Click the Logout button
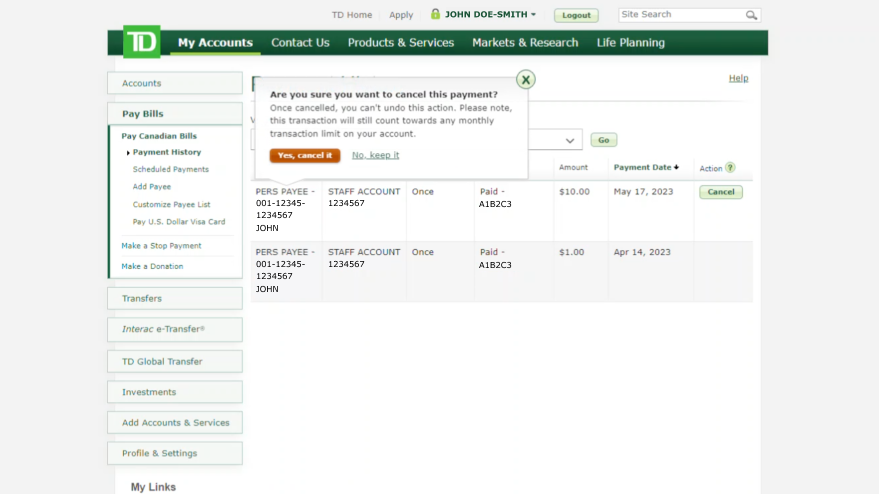 pos(576,15)
